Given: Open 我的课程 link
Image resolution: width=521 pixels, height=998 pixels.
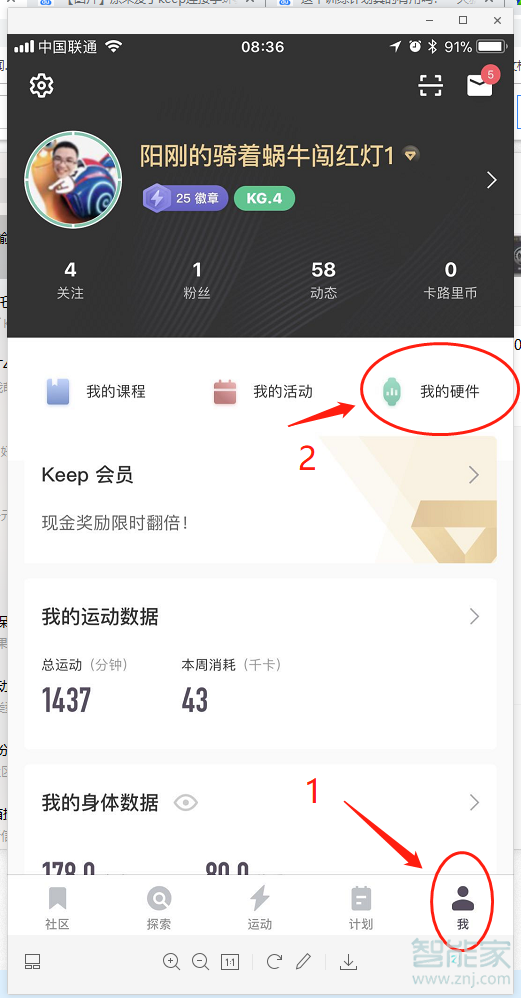Looking at the screenshot, I should tap(96, 391).
